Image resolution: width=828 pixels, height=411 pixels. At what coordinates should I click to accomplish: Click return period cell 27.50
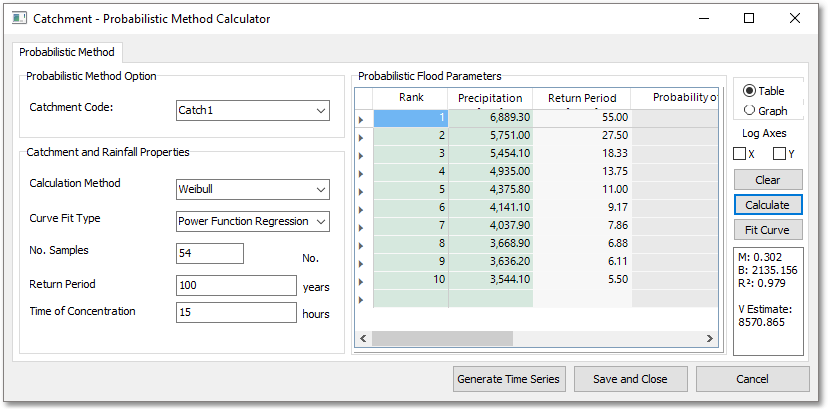(x=582, y=135)
